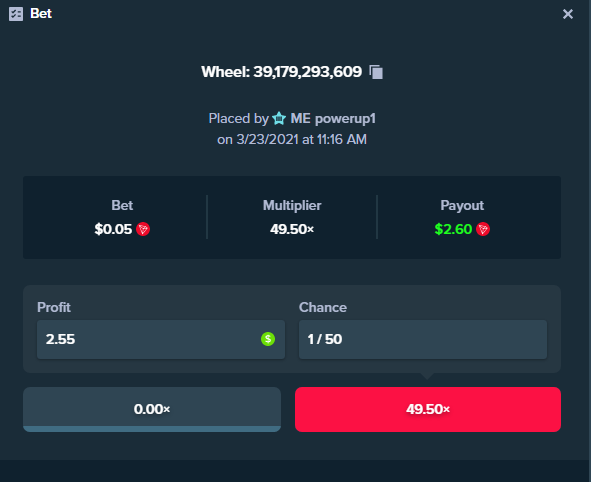Copy the Wheel bet ID
This screenshot has height=482, width=591.
point(376,72)
